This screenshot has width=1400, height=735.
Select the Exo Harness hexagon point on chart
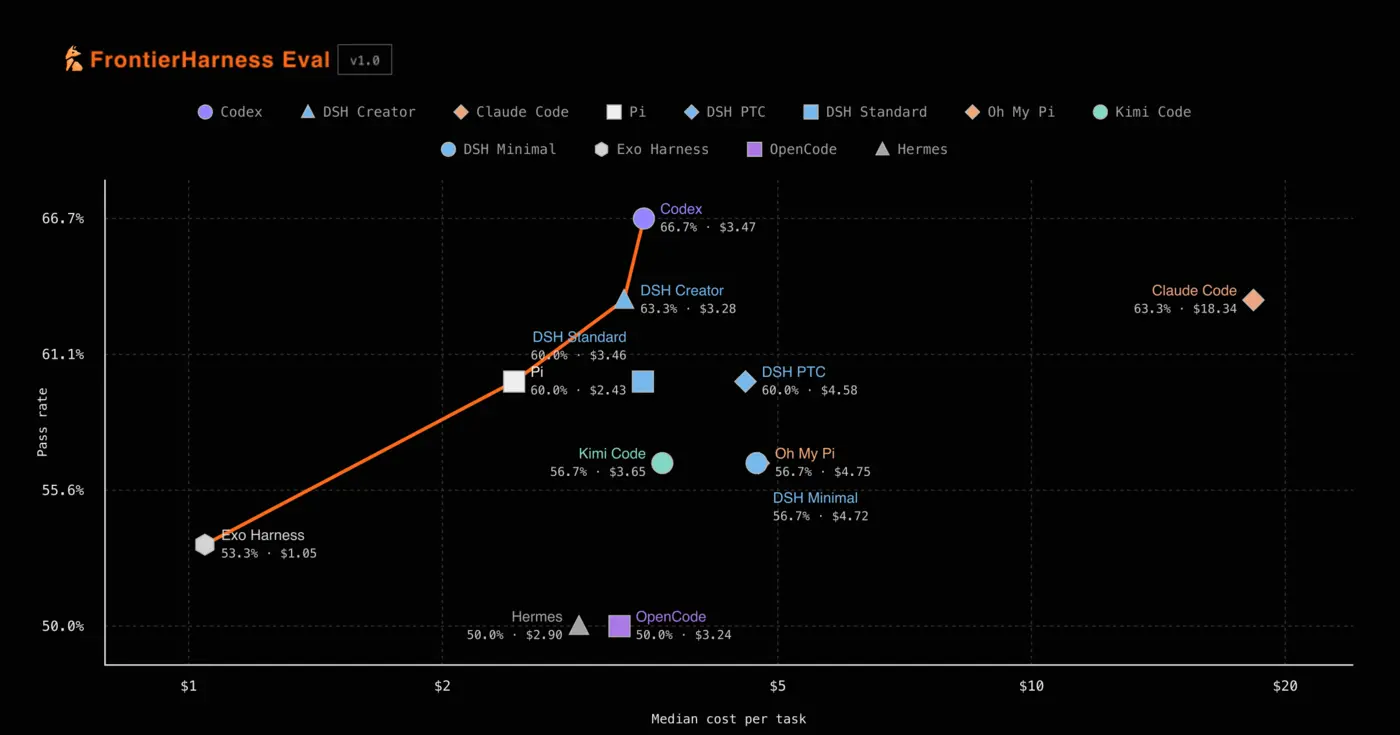tap(205, 544)
